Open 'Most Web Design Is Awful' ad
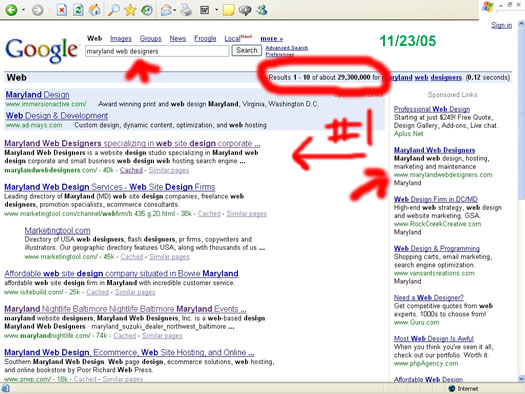Image resolution: width=525 pixels, height=394 pixels. [434, 338]
